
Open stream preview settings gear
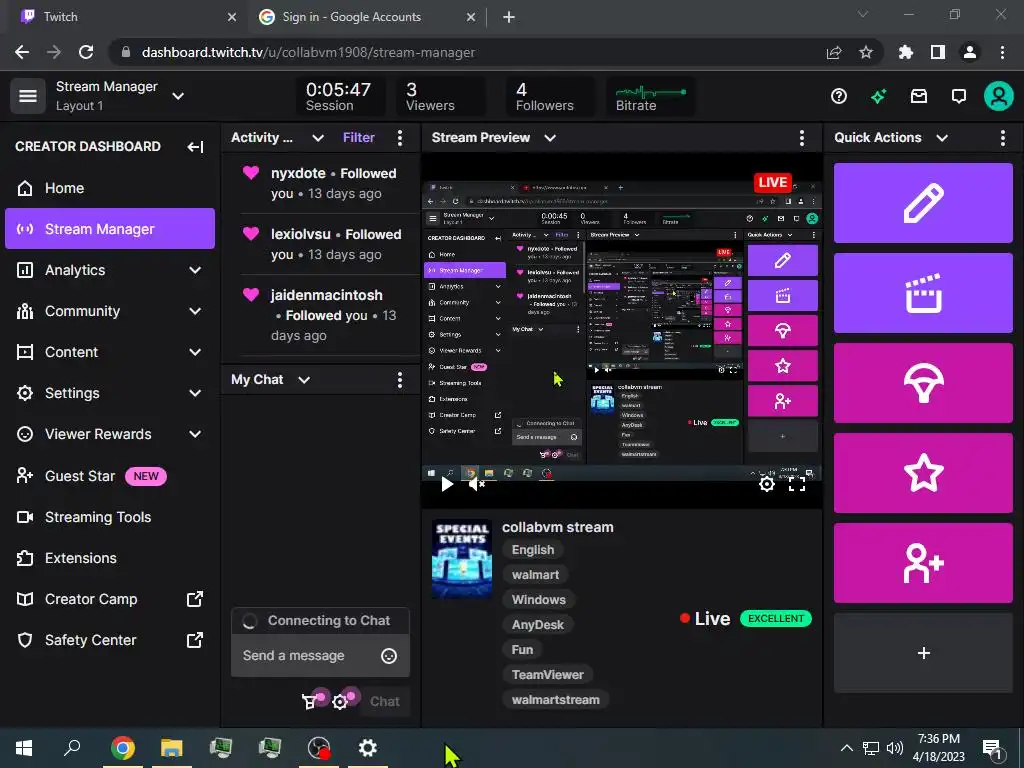coord(767,484)
